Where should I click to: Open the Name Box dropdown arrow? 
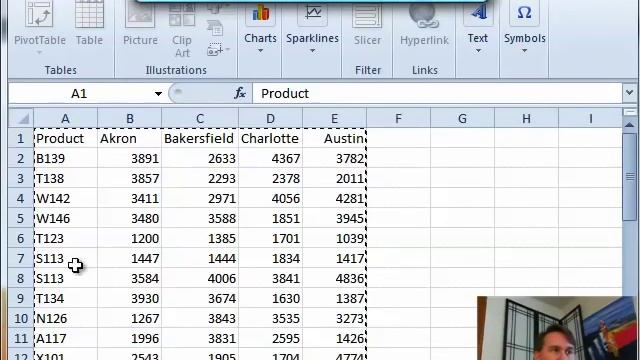coord(158,94)
